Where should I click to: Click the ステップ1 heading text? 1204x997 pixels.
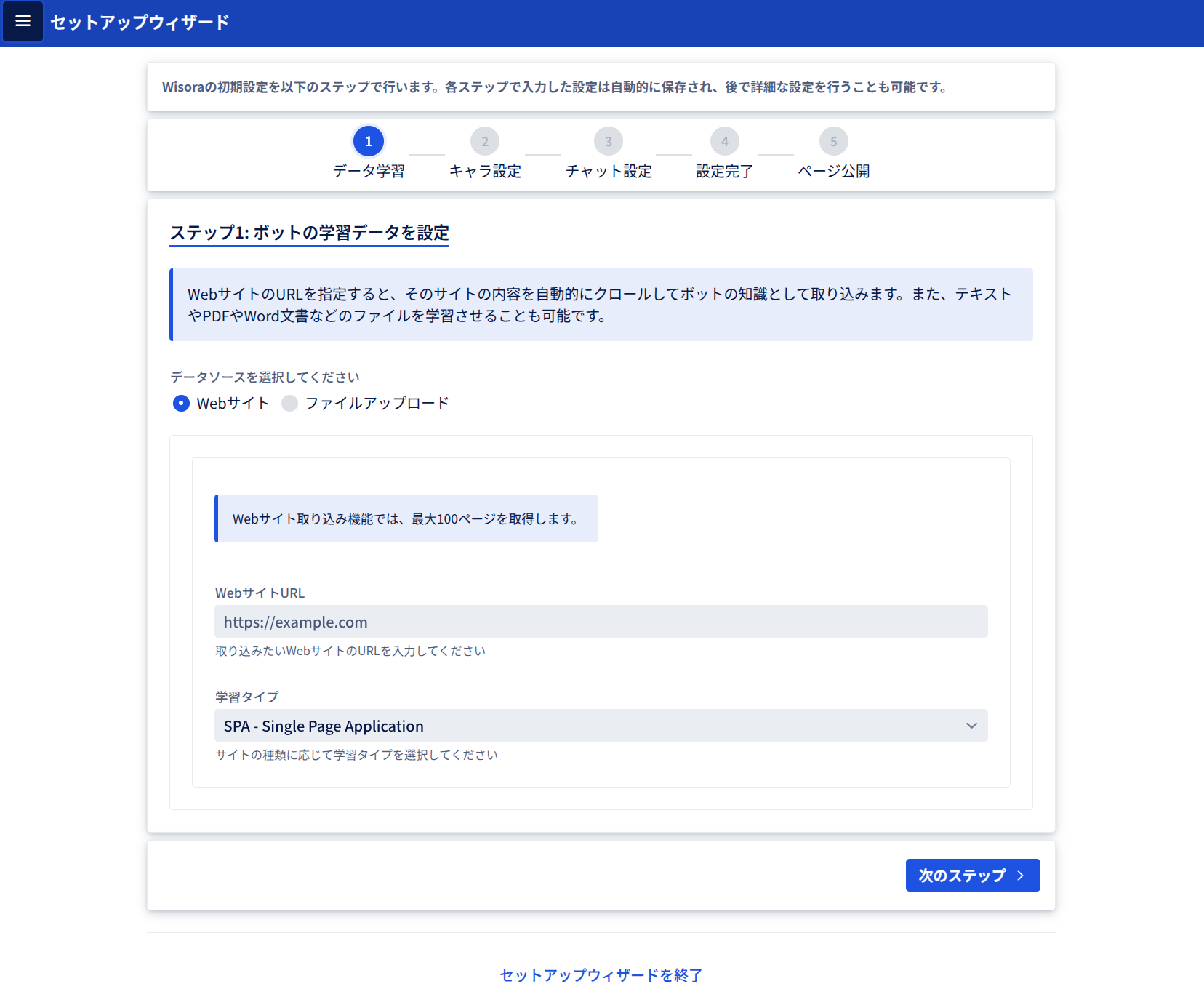[x=310, y=233]
